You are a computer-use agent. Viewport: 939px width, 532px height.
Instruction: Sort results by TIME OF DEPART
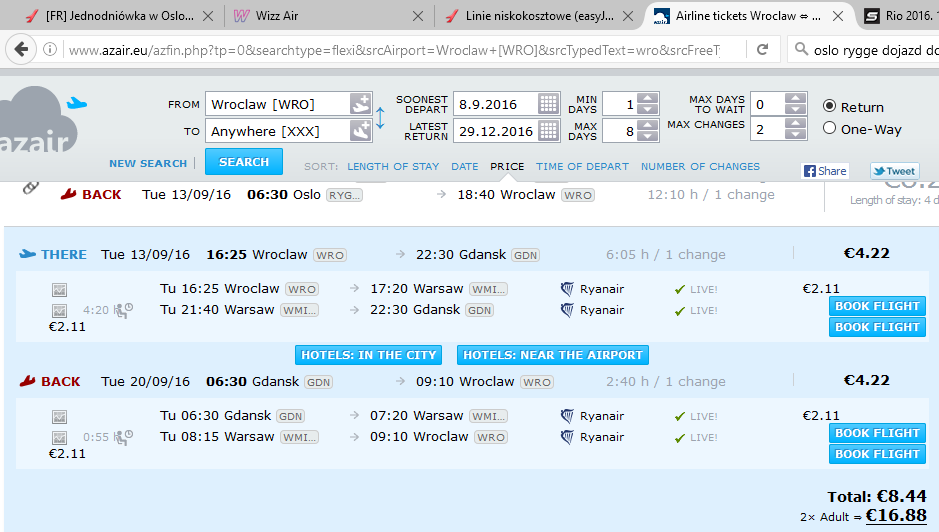tap(582, 167)
